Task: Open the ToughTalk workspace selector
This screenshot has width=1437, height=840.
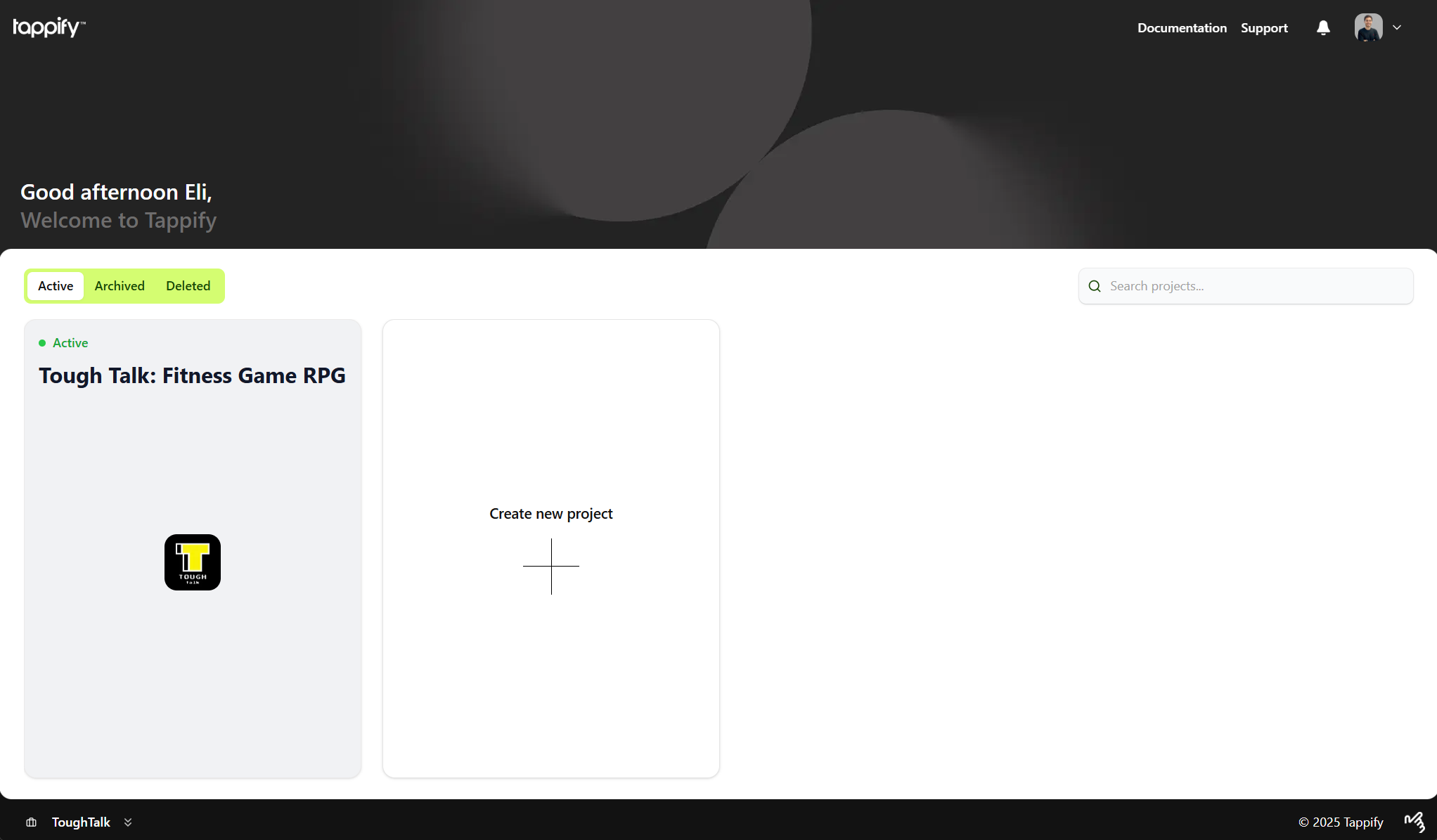Action: (81, 822)
